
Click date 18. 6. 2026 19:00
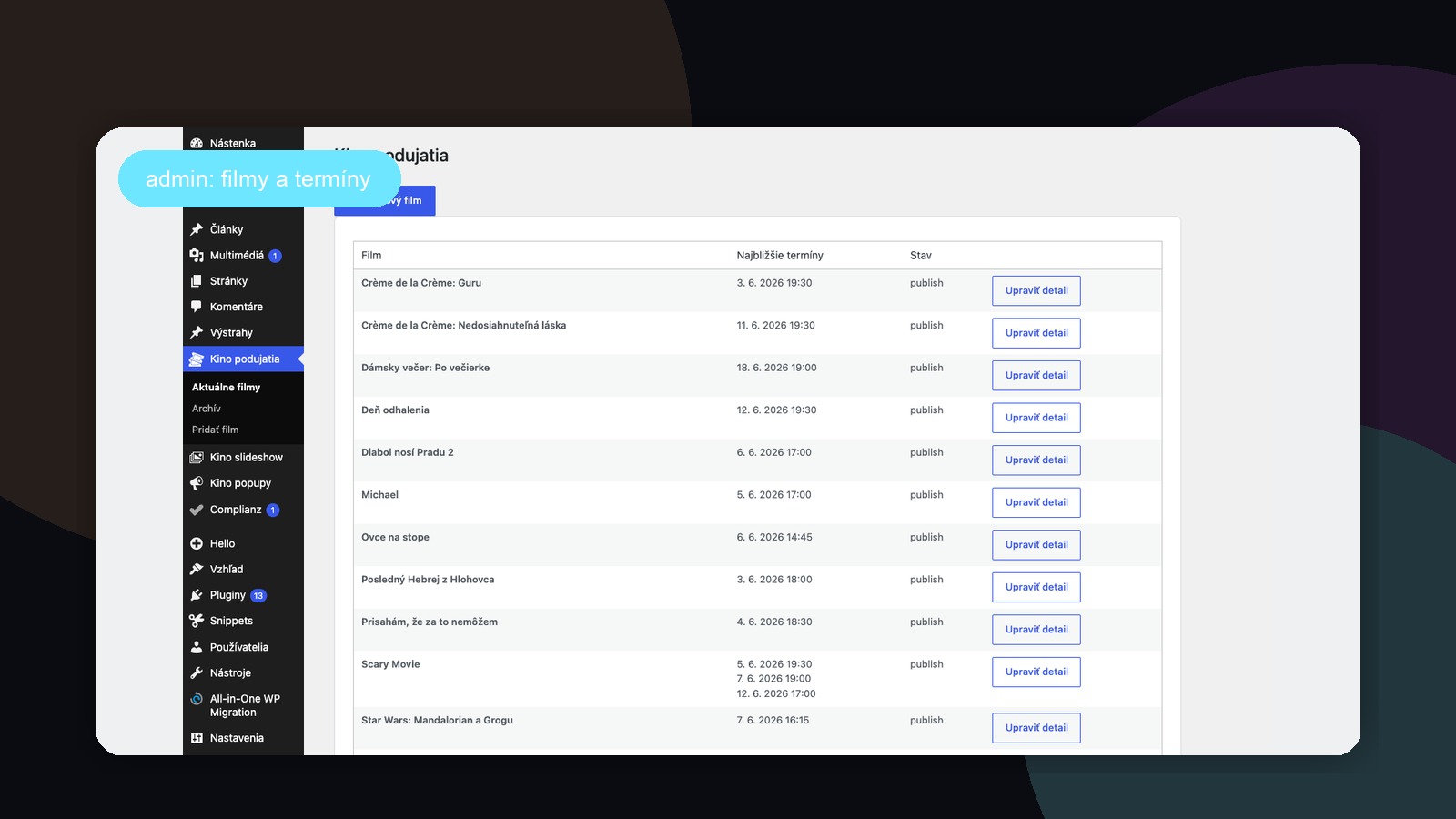(x=776, y=368)
